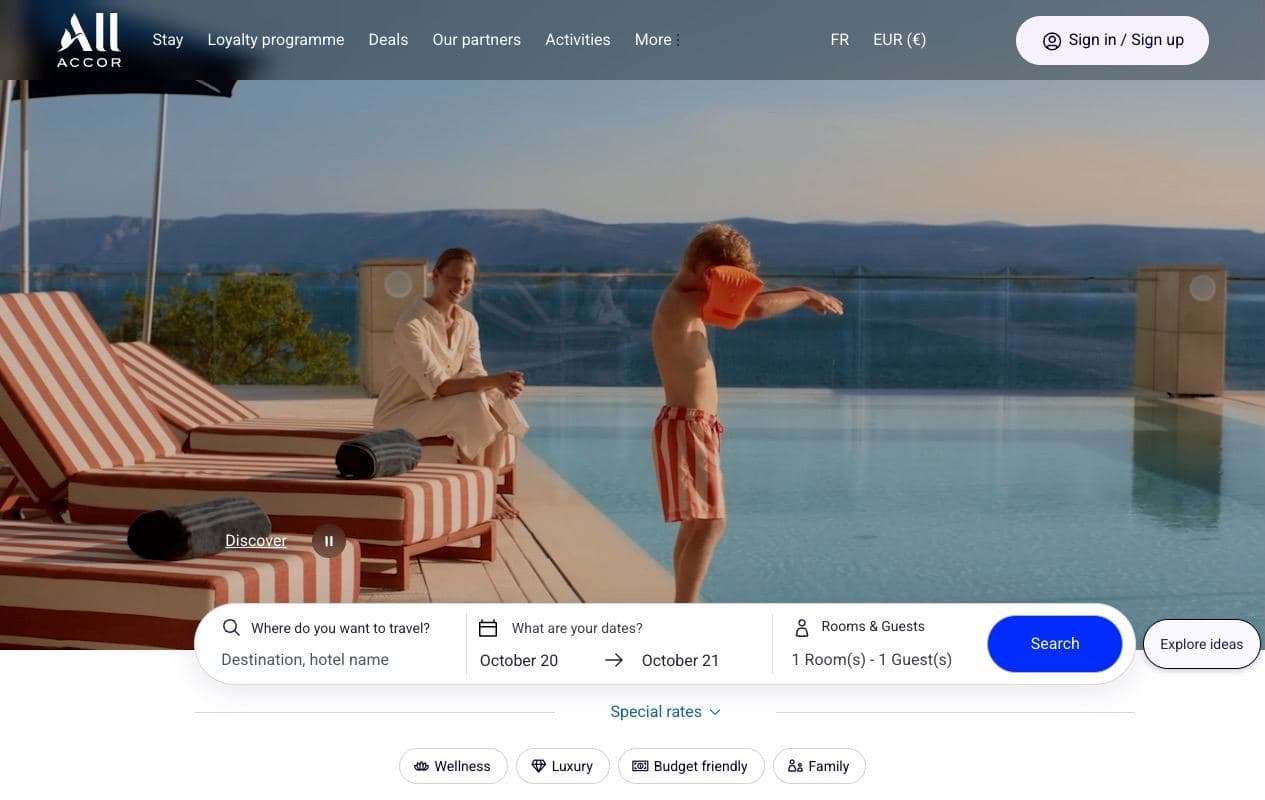Screen dimensions: 1265x800
Task: Follow the Discover link on the video
Action: point(256,541)
